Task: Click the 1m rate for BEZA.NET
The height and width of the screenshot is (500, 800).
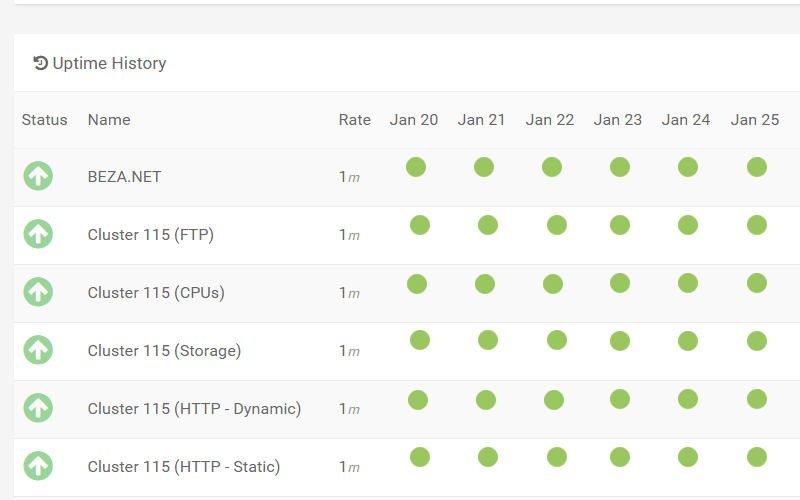Action: (x=349, y=177)
